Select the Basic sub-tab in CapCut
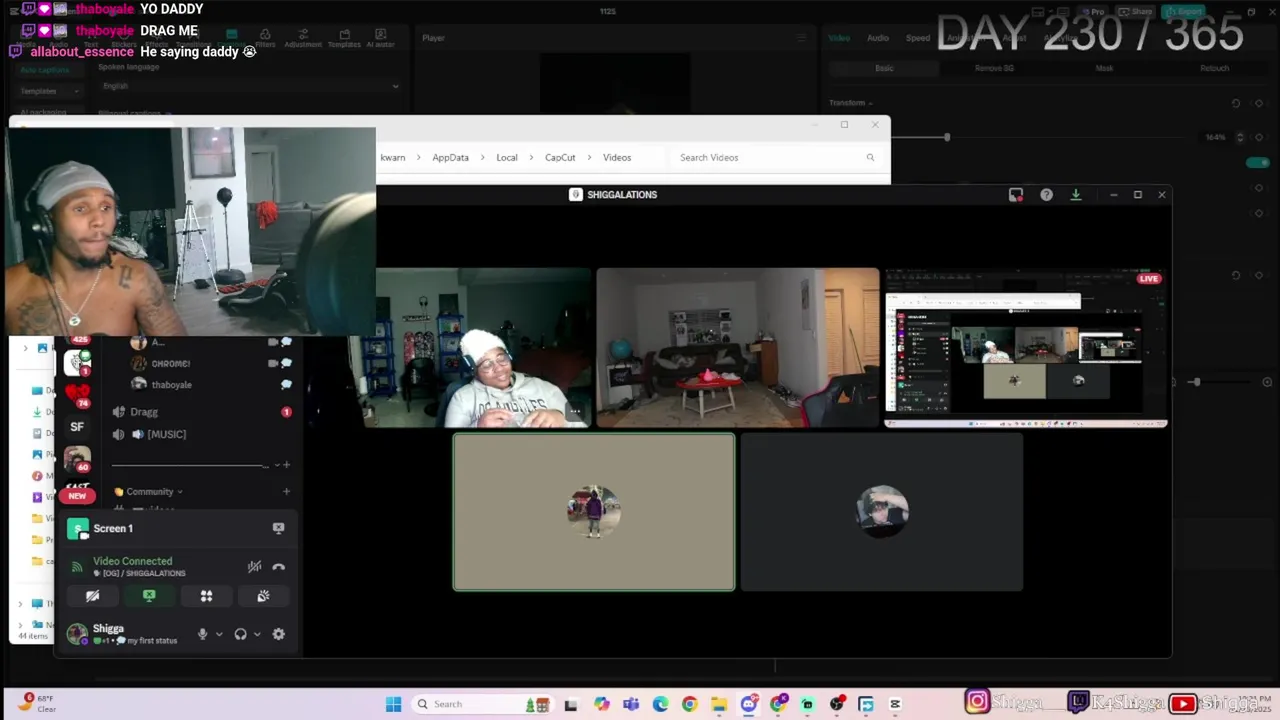Viewport: 1280px width, 720px height. point(884,68)
